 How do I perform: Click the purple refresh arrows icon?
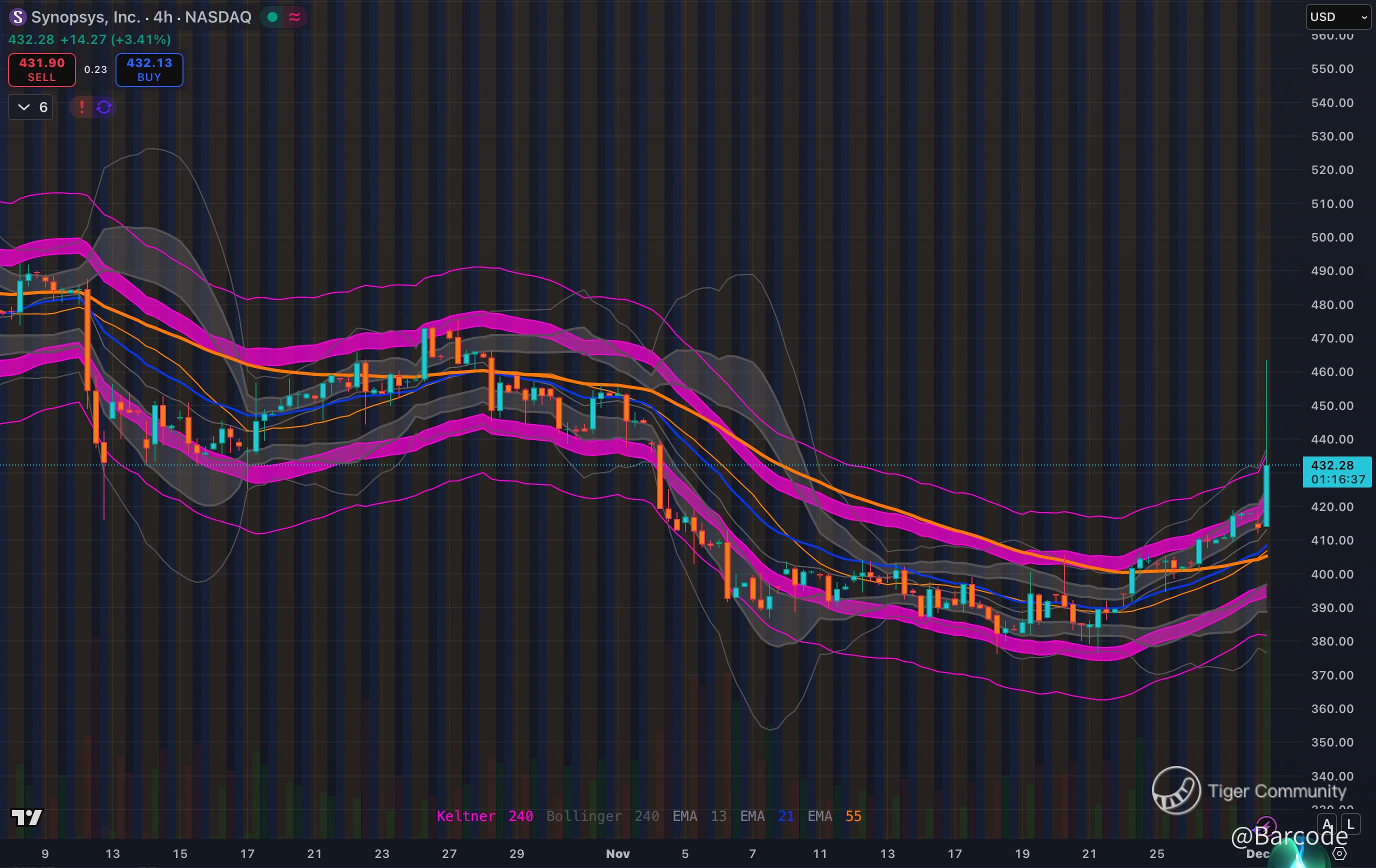pos(103,107)
